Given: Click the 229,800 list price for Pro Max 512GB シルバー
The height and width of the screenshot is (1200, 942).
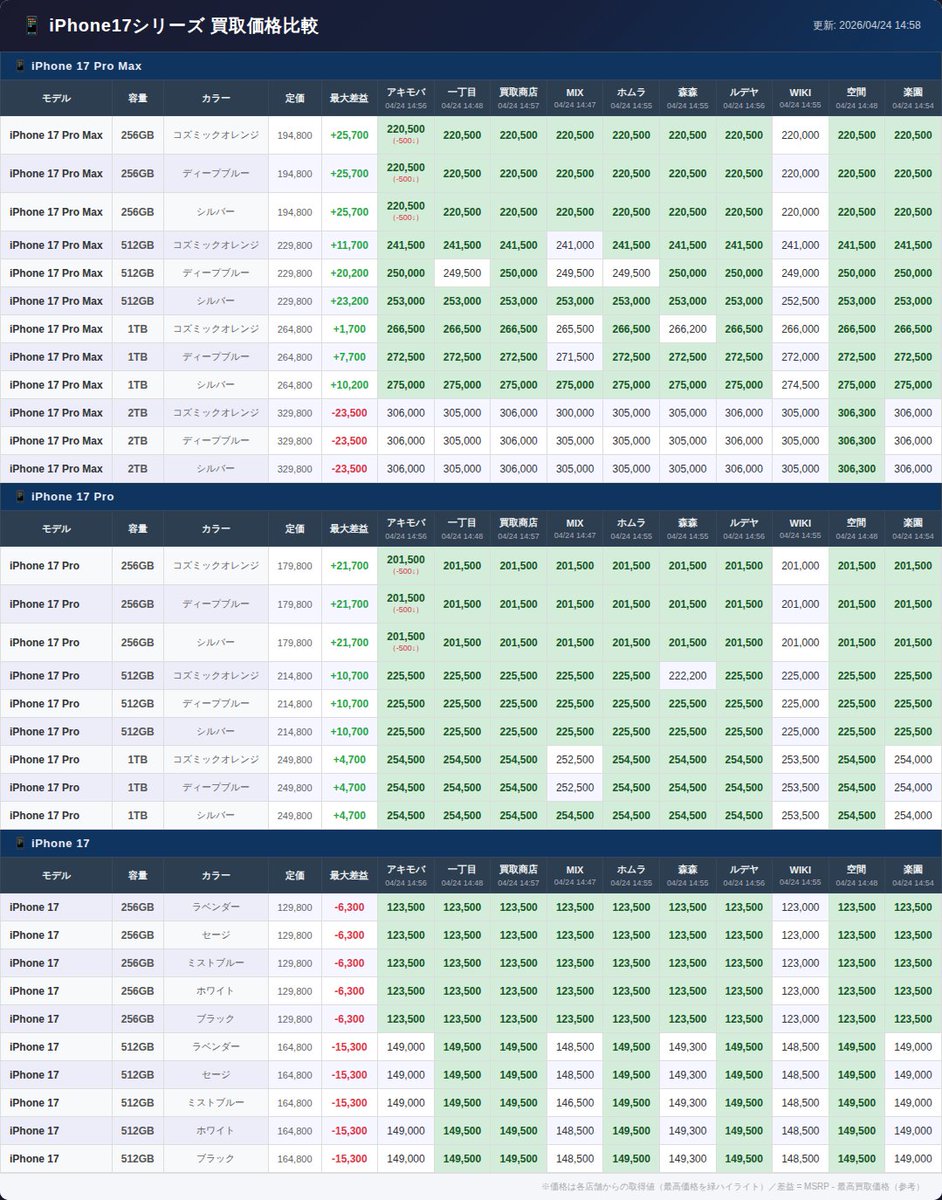Looking at the screenshot, I should click(295, 301).
